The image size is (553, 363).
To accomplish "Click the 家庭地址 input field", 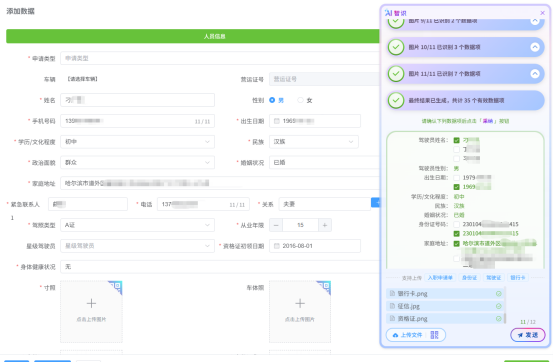I will [220, 183].
